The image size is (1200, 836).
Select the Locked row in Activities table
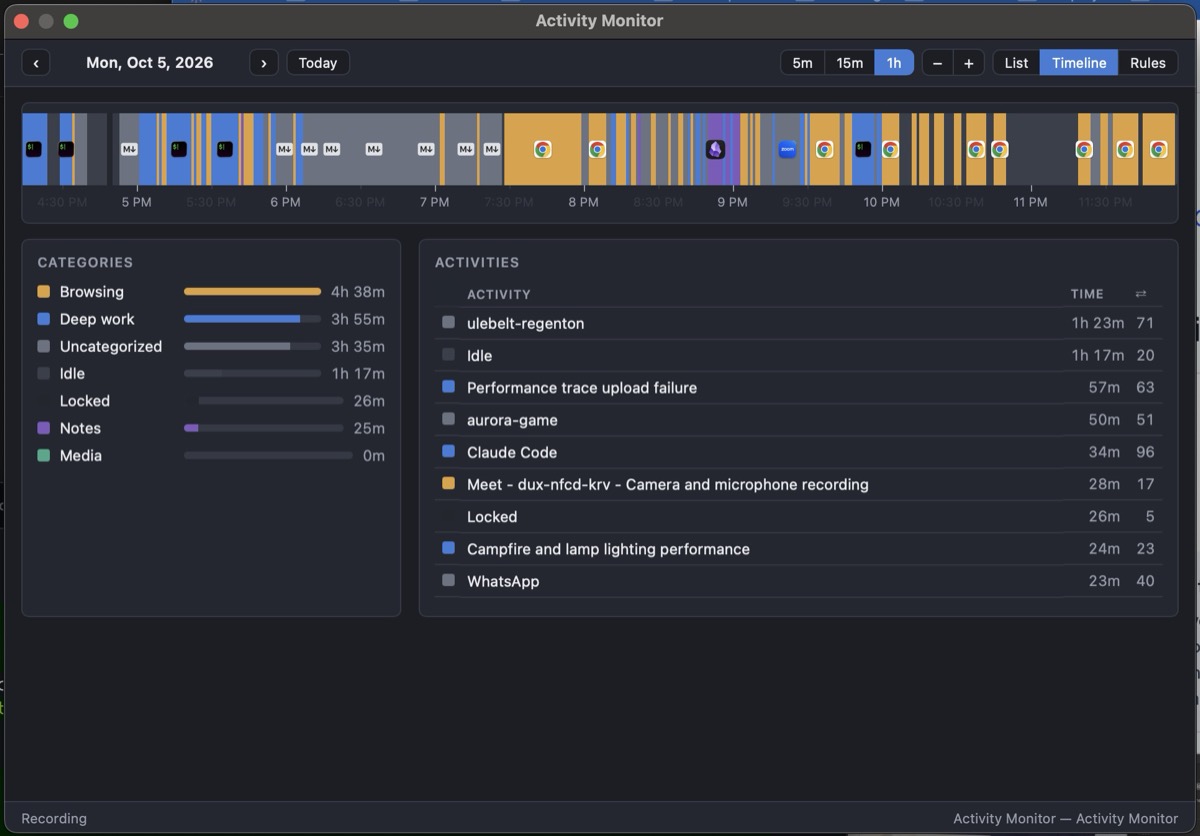pos(798,516)
